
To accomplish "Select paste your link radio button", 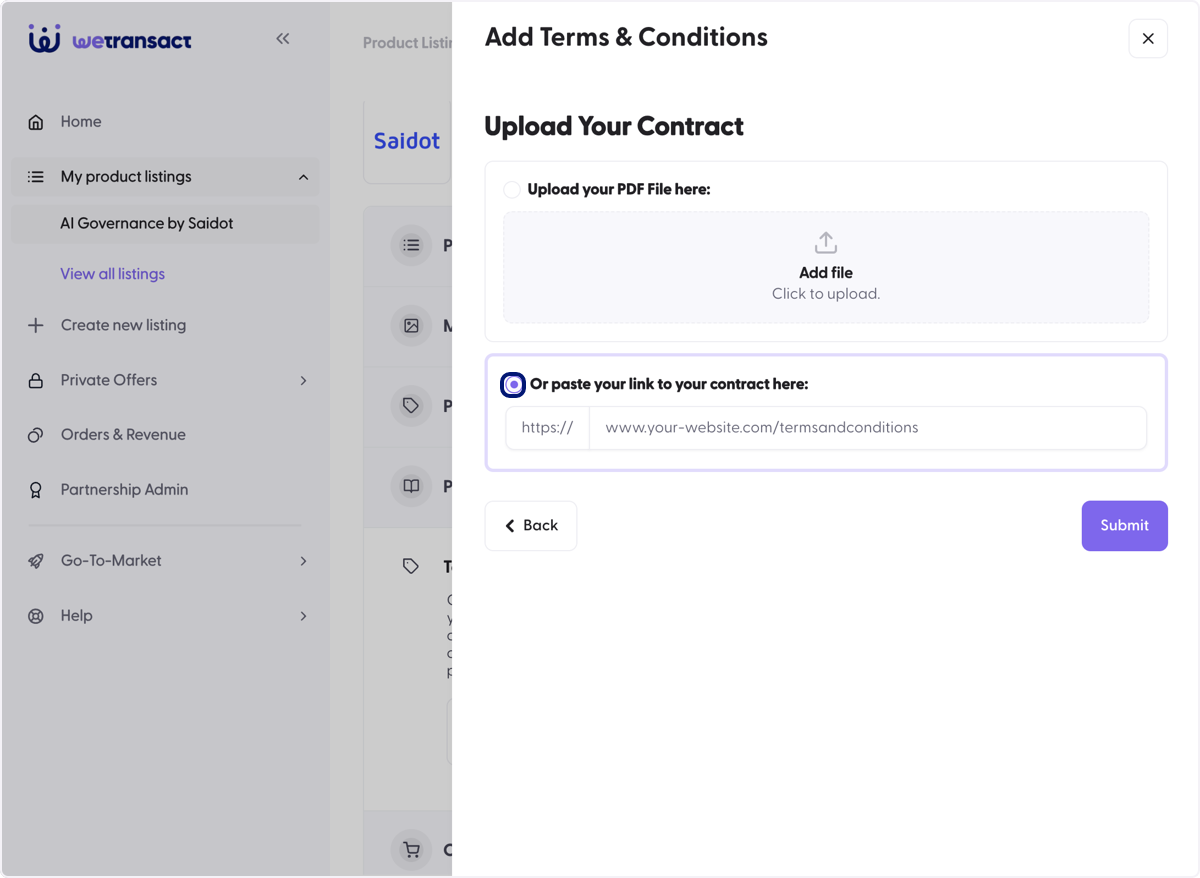I will pos(514,385).
